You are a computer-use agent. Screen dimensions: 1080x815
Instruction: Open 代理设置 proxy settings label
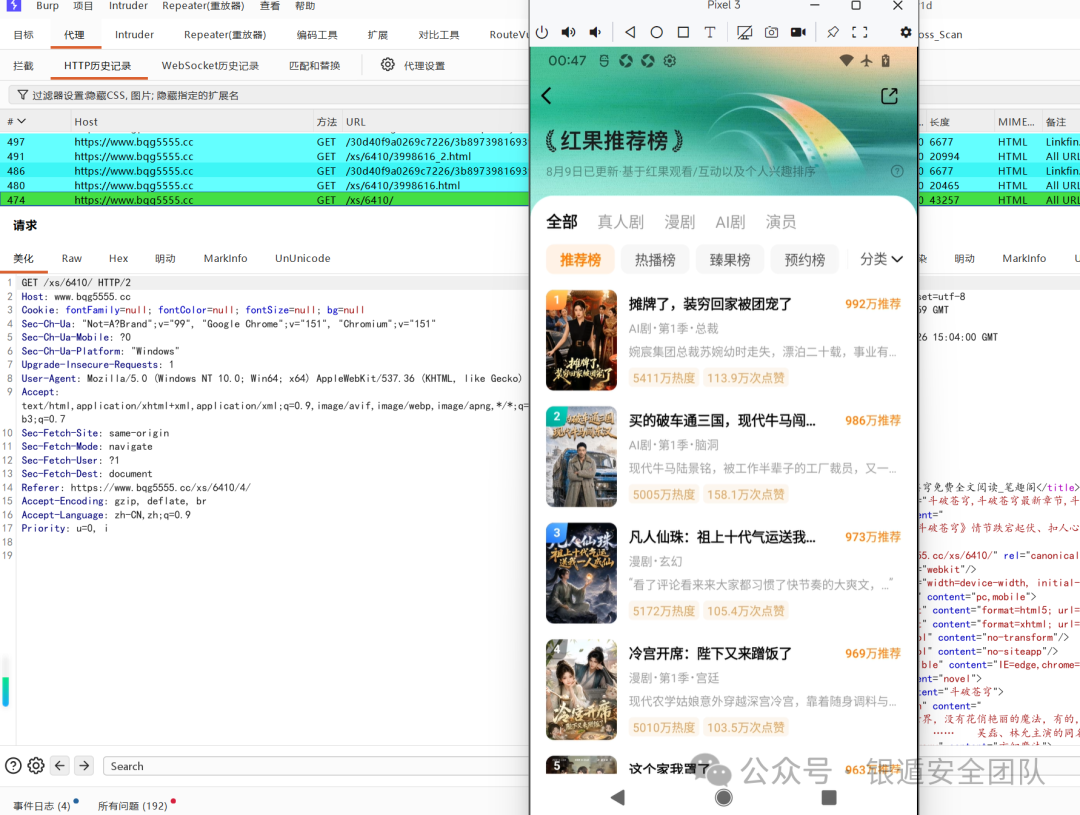pyautogui.click(x=424, y=65)
